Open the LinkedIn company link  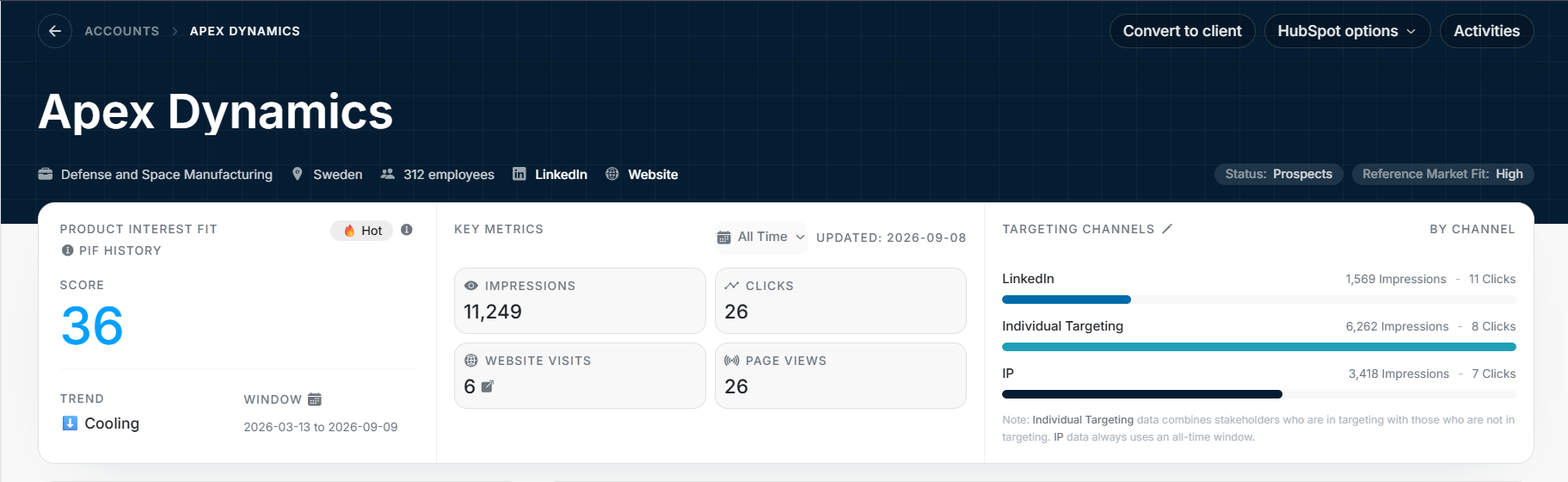[x=561, y=174]
